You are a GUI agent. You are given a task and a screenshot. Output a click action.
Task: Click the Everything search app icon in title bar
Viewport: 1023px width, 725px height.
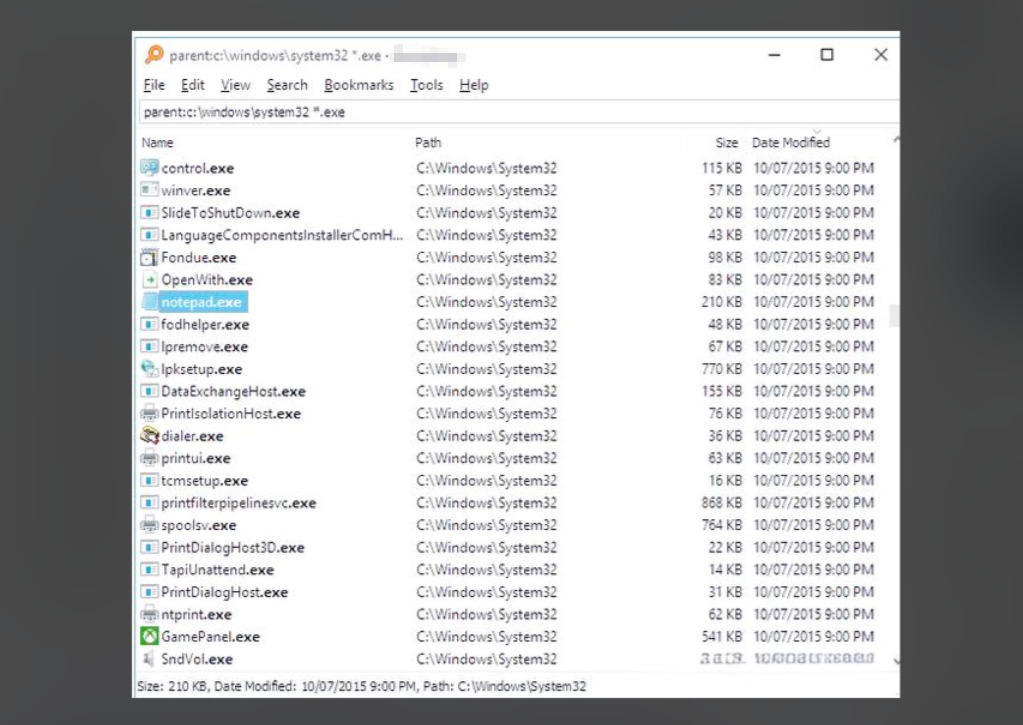(x=154, y=55)
